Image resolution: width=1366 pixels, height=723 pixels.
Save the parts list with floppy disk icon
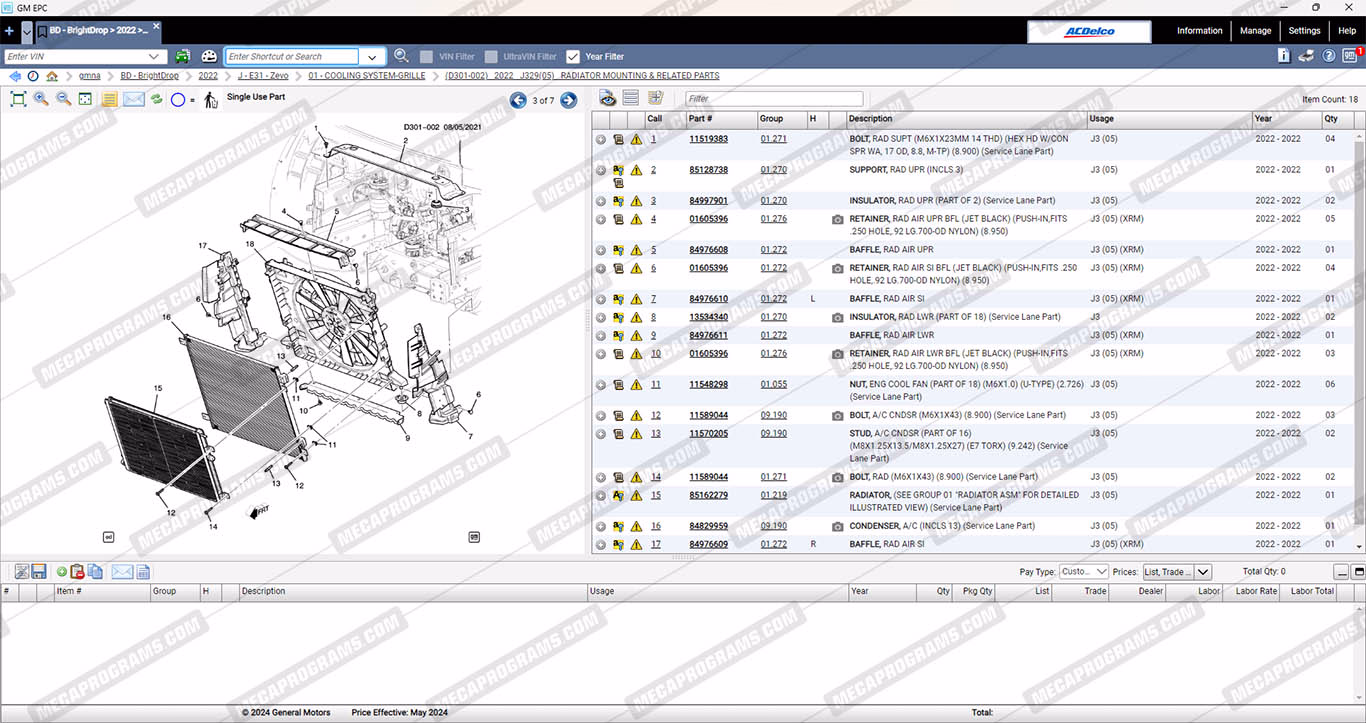click(39, 571)
